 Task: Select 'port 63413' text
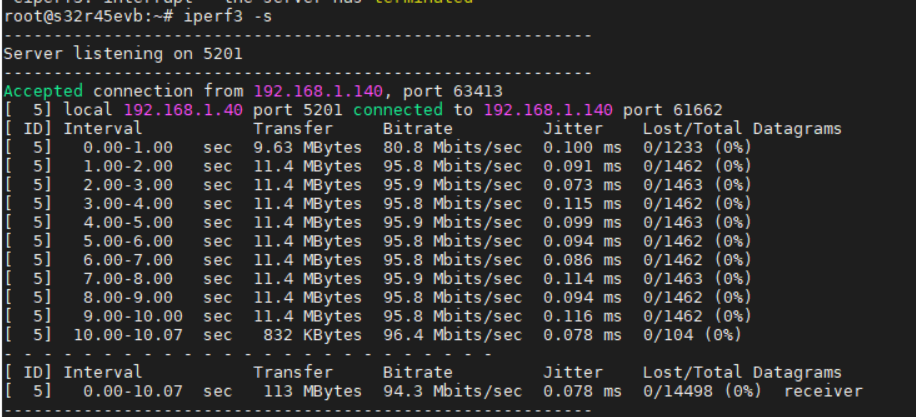pyautogui.click(x=453, y=91)
